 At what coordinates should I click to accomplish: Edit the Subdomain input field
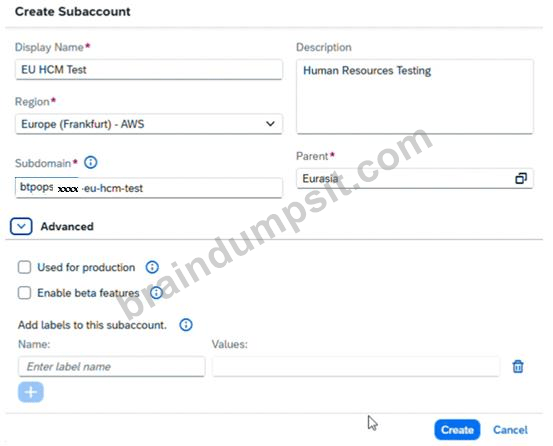tap(149, 188)
